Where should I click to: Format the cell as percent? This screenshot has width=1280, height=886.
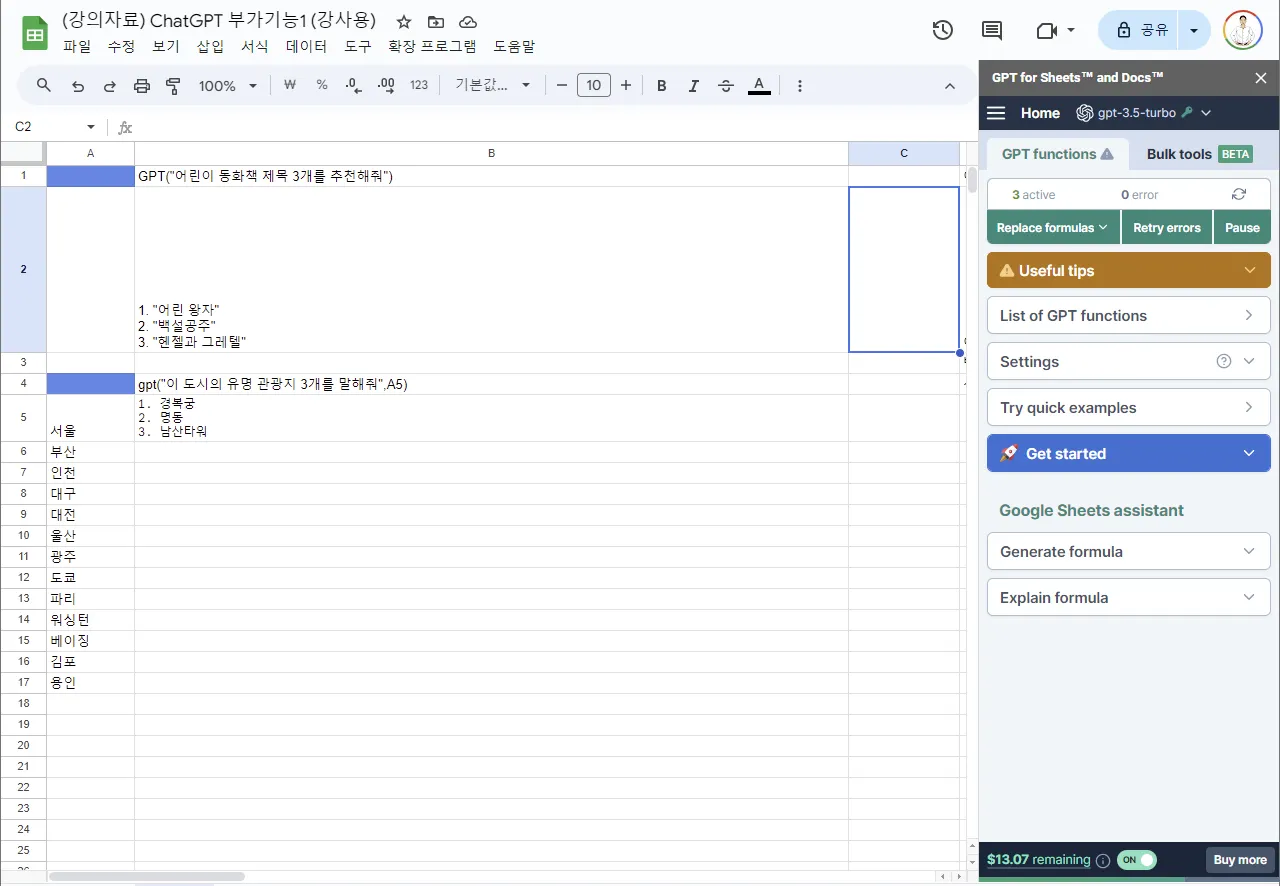pos(322,86)
